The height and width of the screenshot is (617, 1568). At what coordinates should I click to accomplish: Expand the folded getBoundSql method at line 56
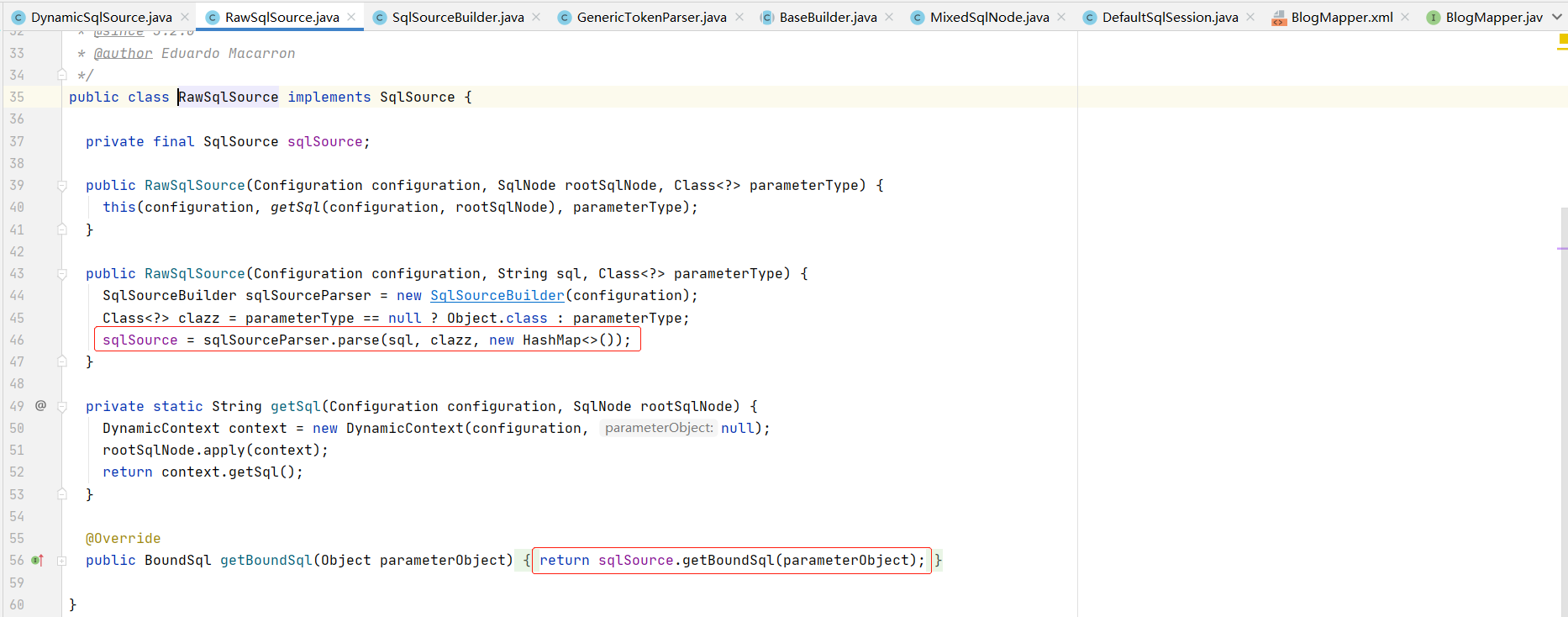click(62, 560)
